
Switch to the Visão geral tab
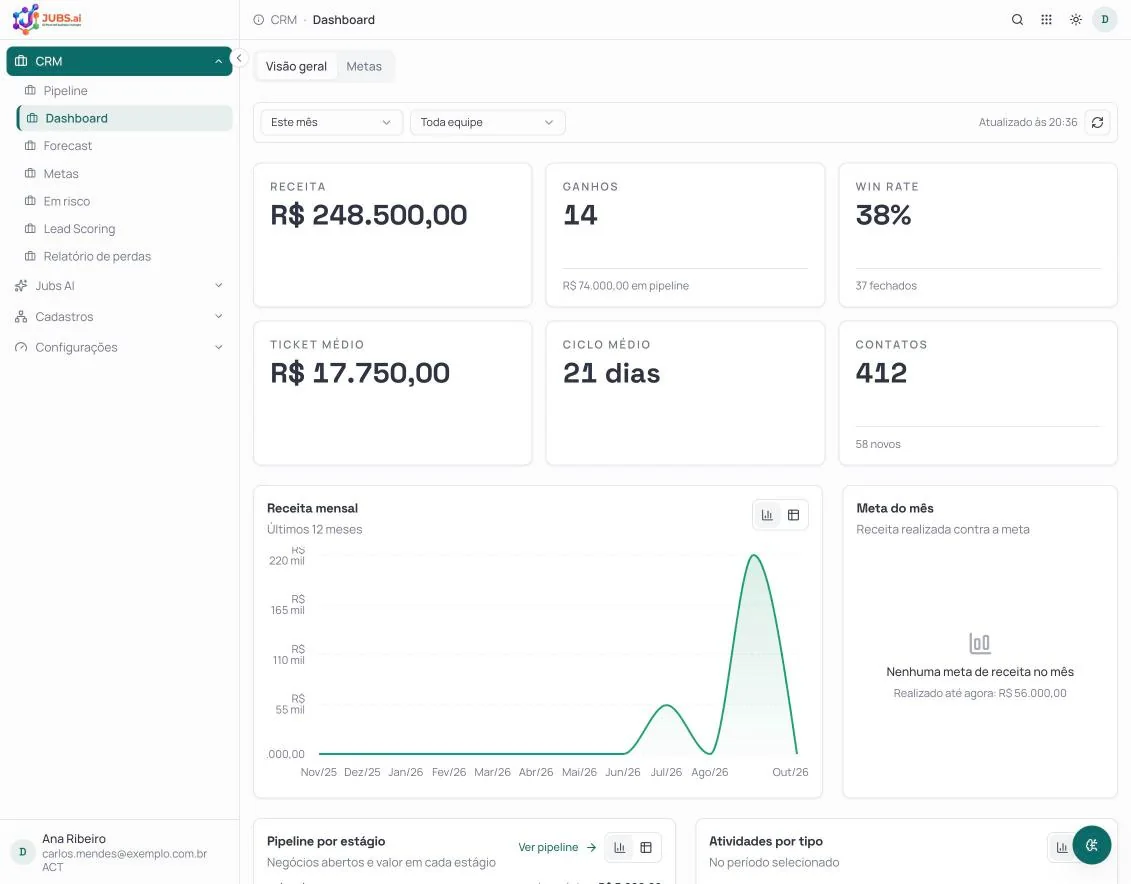[296, 66]
